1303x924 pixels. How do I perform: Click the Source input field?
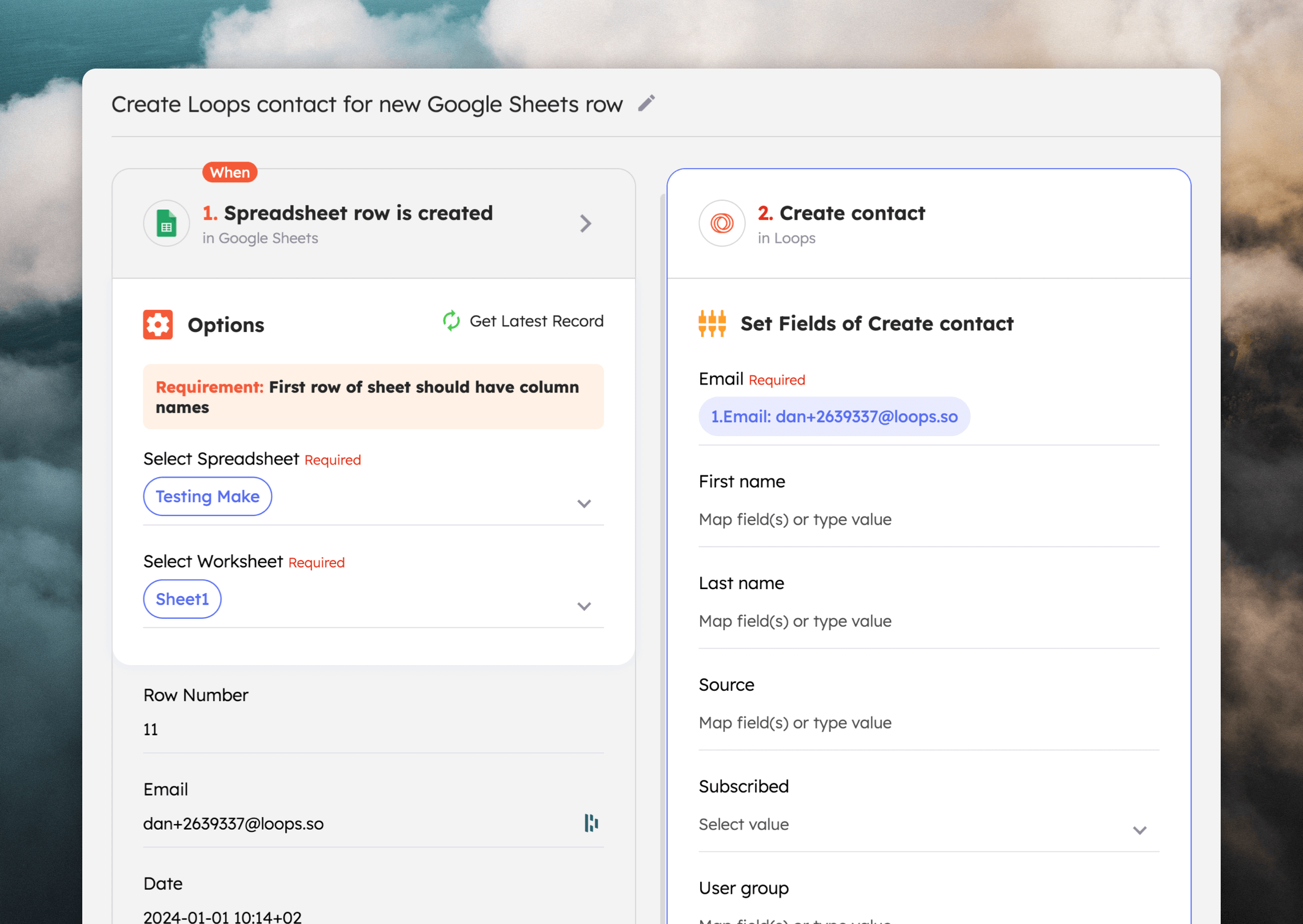[x=929, y=723]
